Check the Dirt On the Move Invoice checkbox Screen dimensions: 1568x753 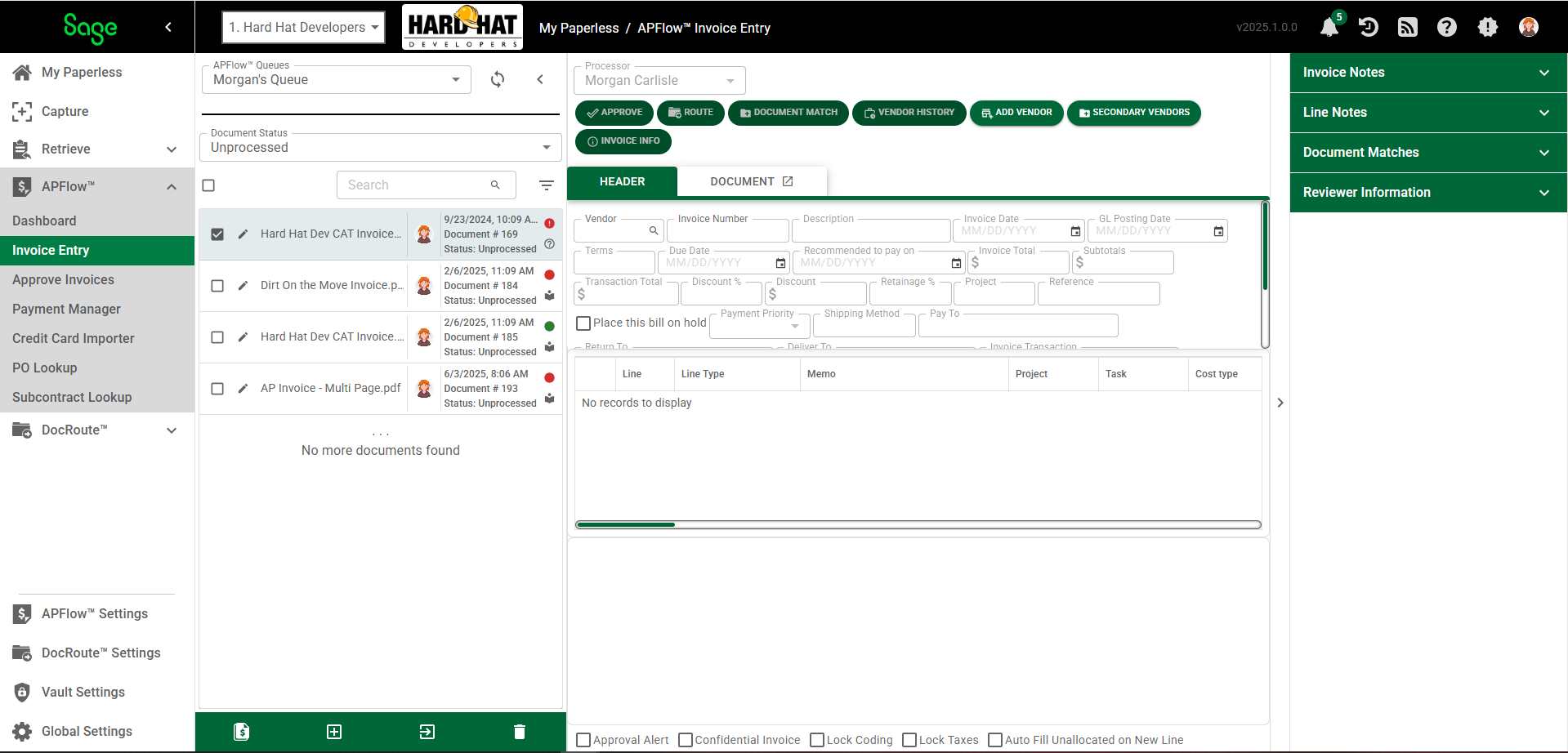click(x=217, y=286)
